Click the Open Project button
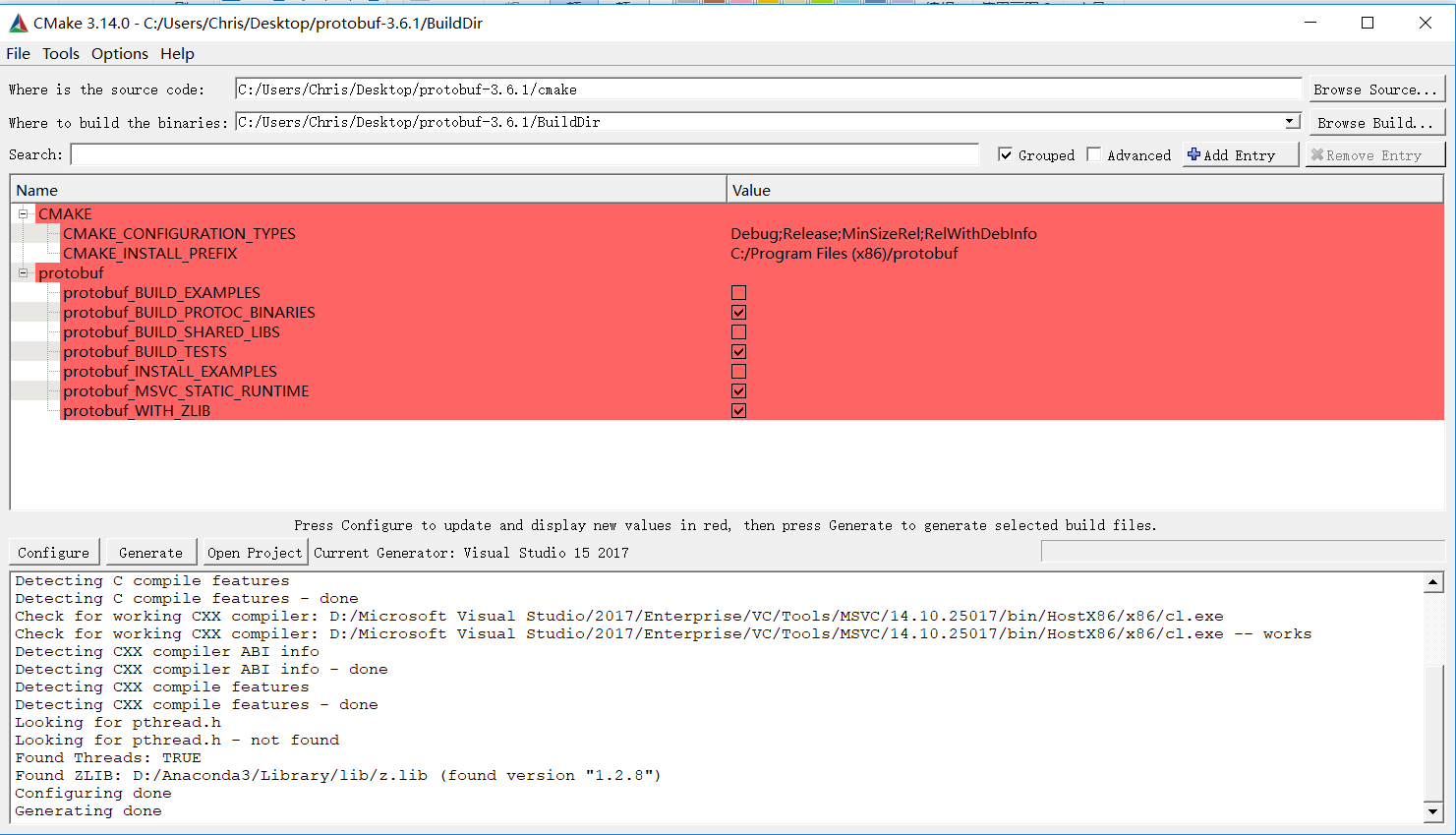This screenshot has height=835, width=1456. click(255, 553)
